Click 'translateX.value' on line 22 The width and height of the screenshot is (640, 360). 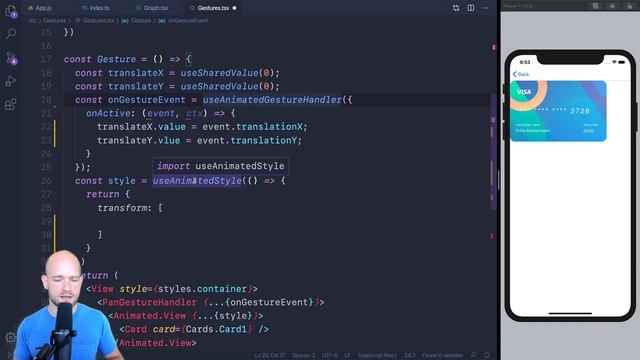pyautogui.click(x=141, y=127)
